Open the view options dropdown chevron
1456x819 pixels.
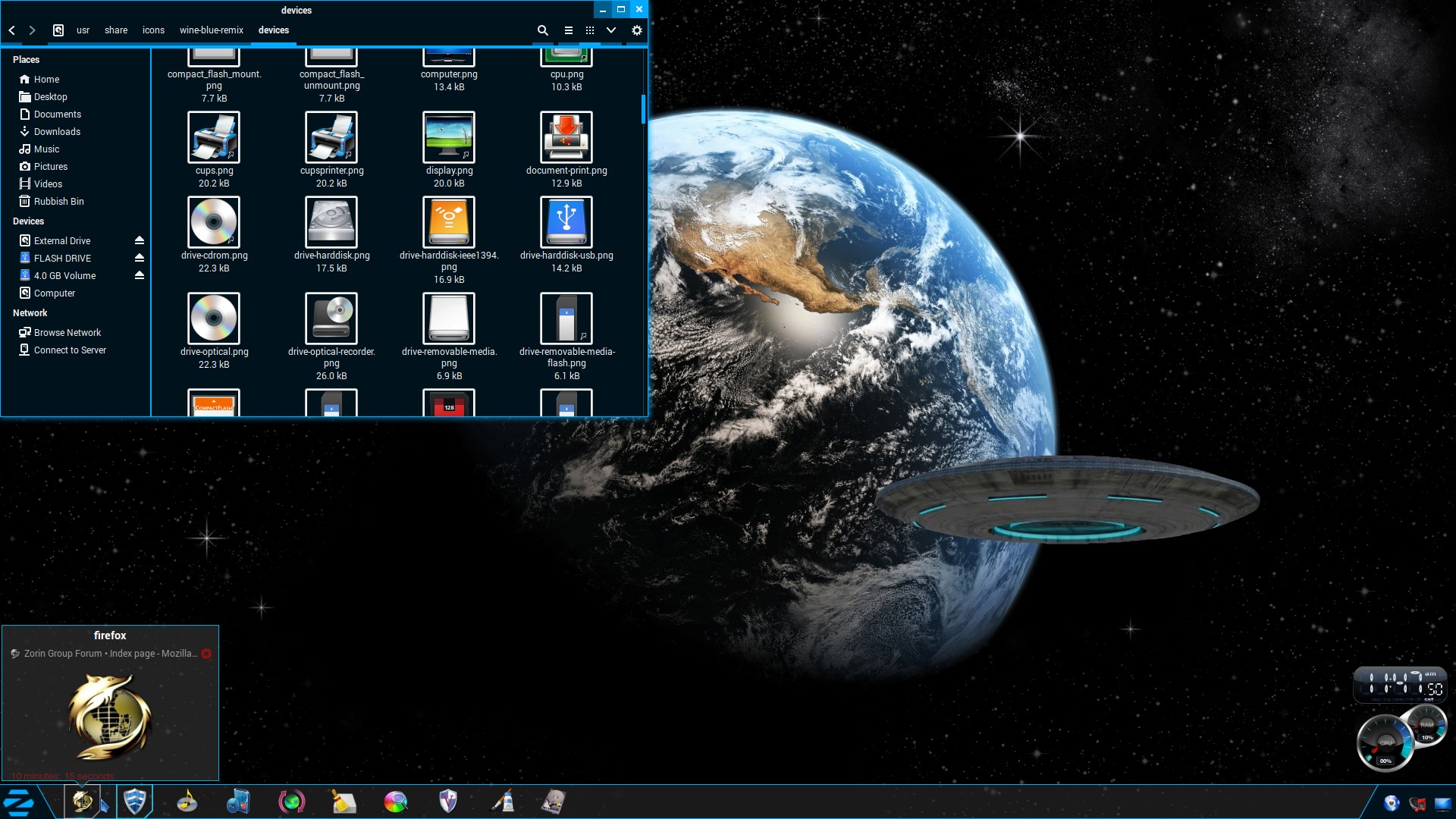[611, 30]
